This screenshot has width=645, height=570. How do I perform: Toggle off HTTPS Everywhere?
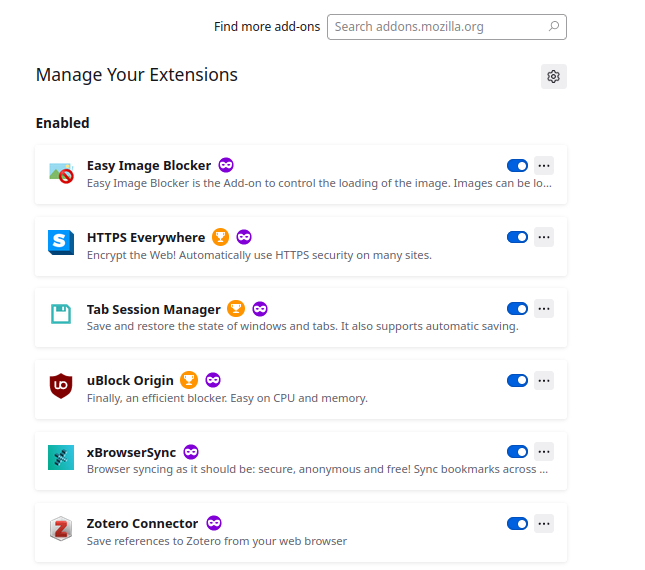(x=517, y=237)
